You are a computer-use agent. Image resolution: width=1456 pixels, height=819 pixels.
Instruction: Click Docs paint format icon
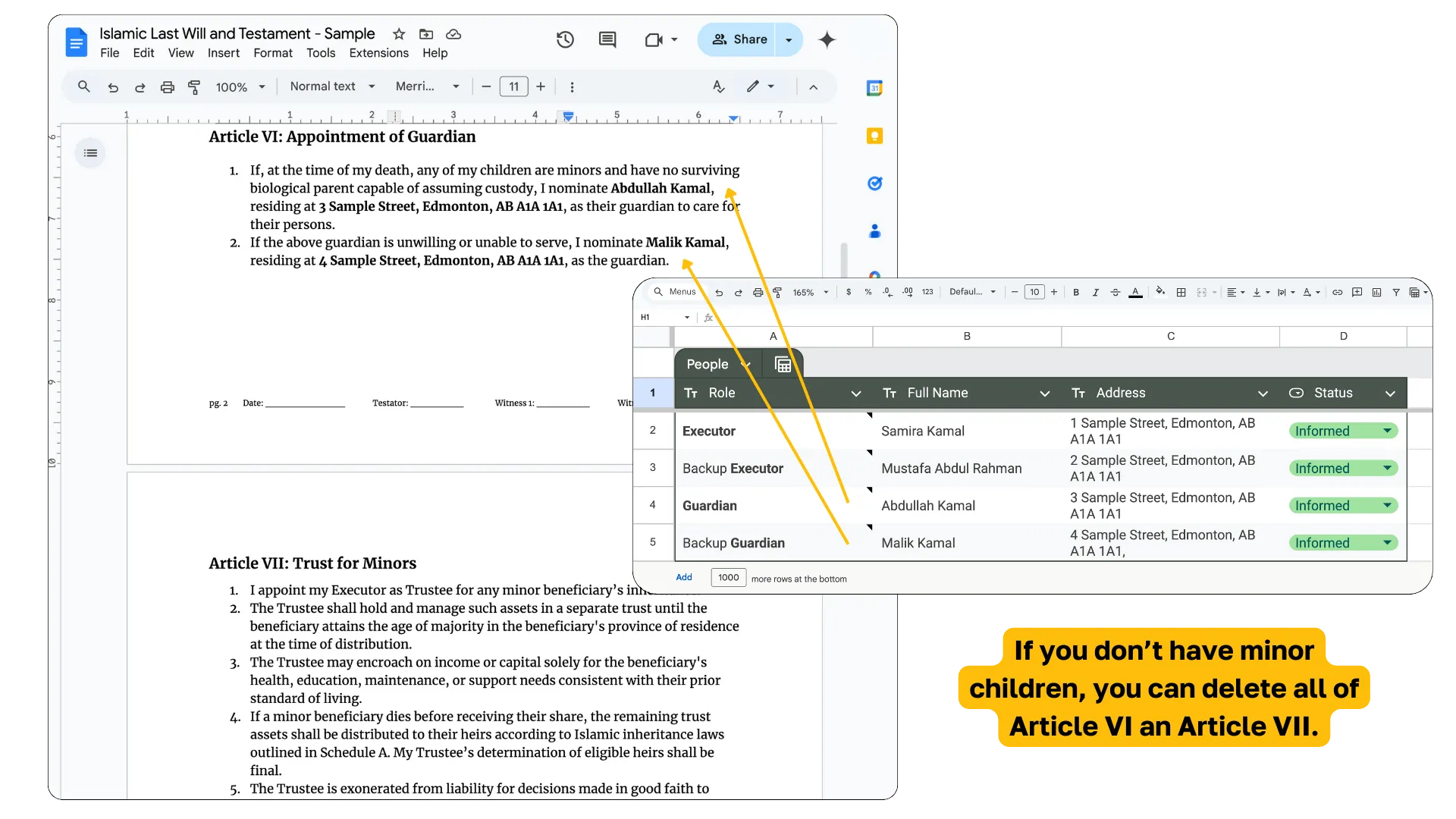coord(194,87)
